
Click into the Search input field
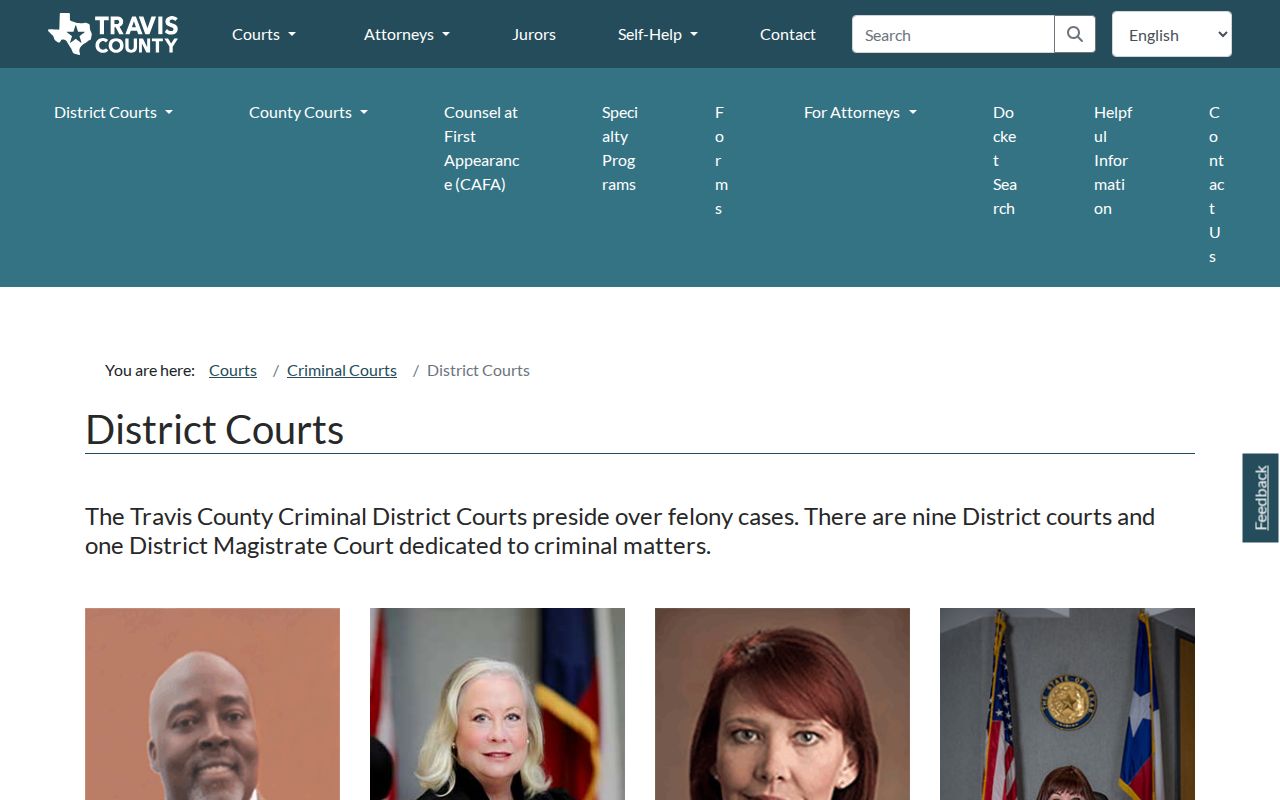[953, 34]
